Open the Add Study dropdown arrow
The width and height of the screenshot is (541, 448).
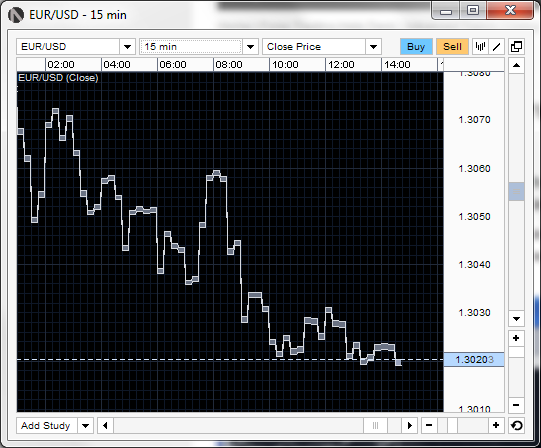pyautogui.click(x=86, y=426)
